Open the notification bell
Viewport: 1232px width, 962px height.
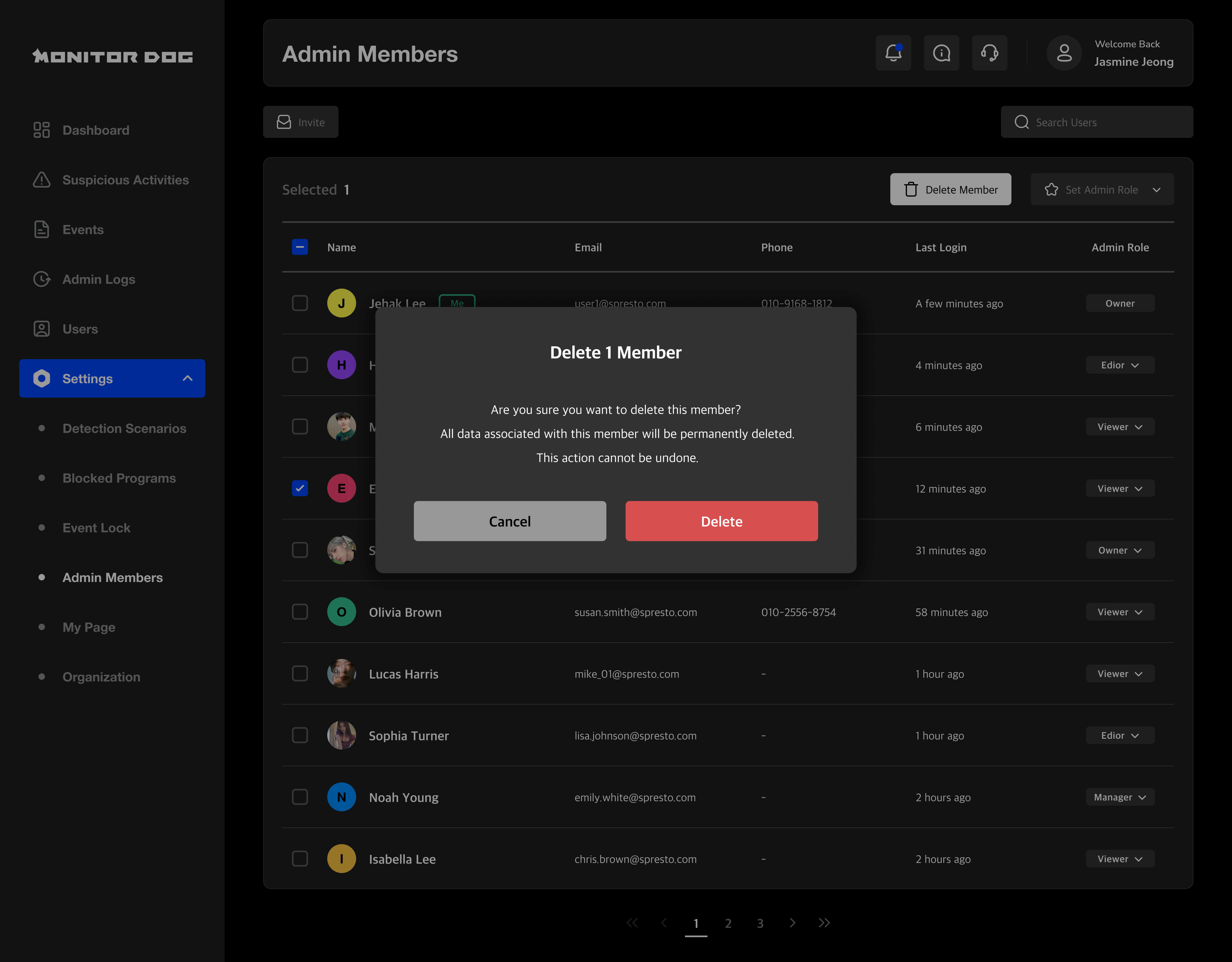pyautogui.click(x=893, y=53)
